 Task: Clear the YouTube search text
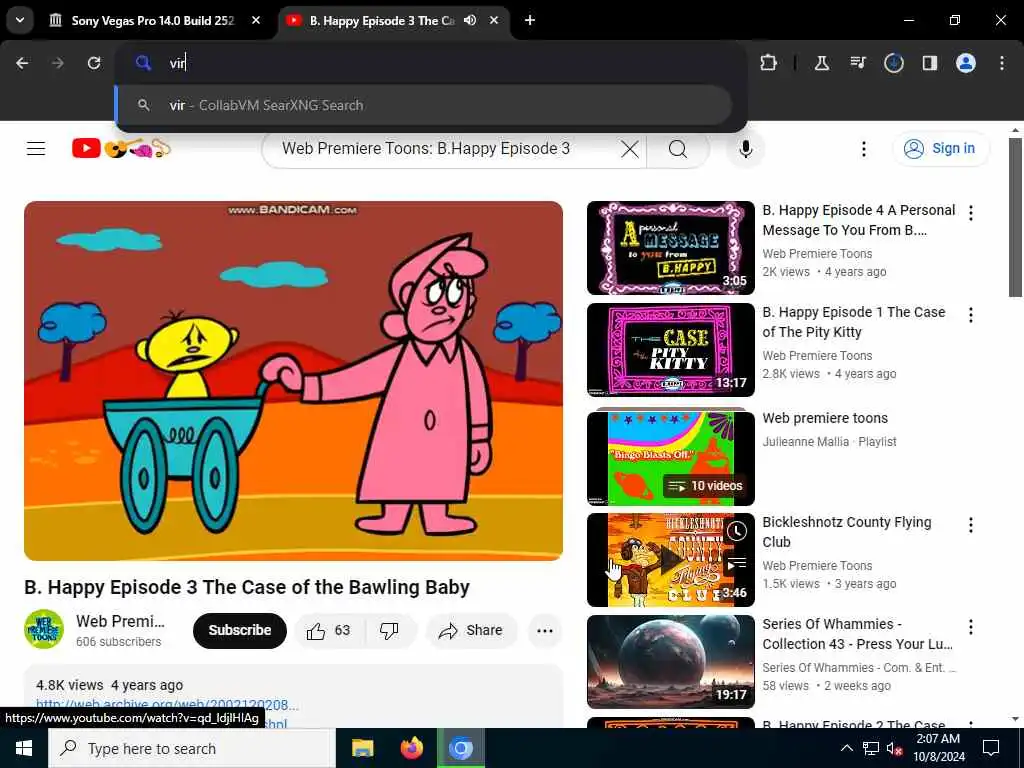[x=630, y=149]
